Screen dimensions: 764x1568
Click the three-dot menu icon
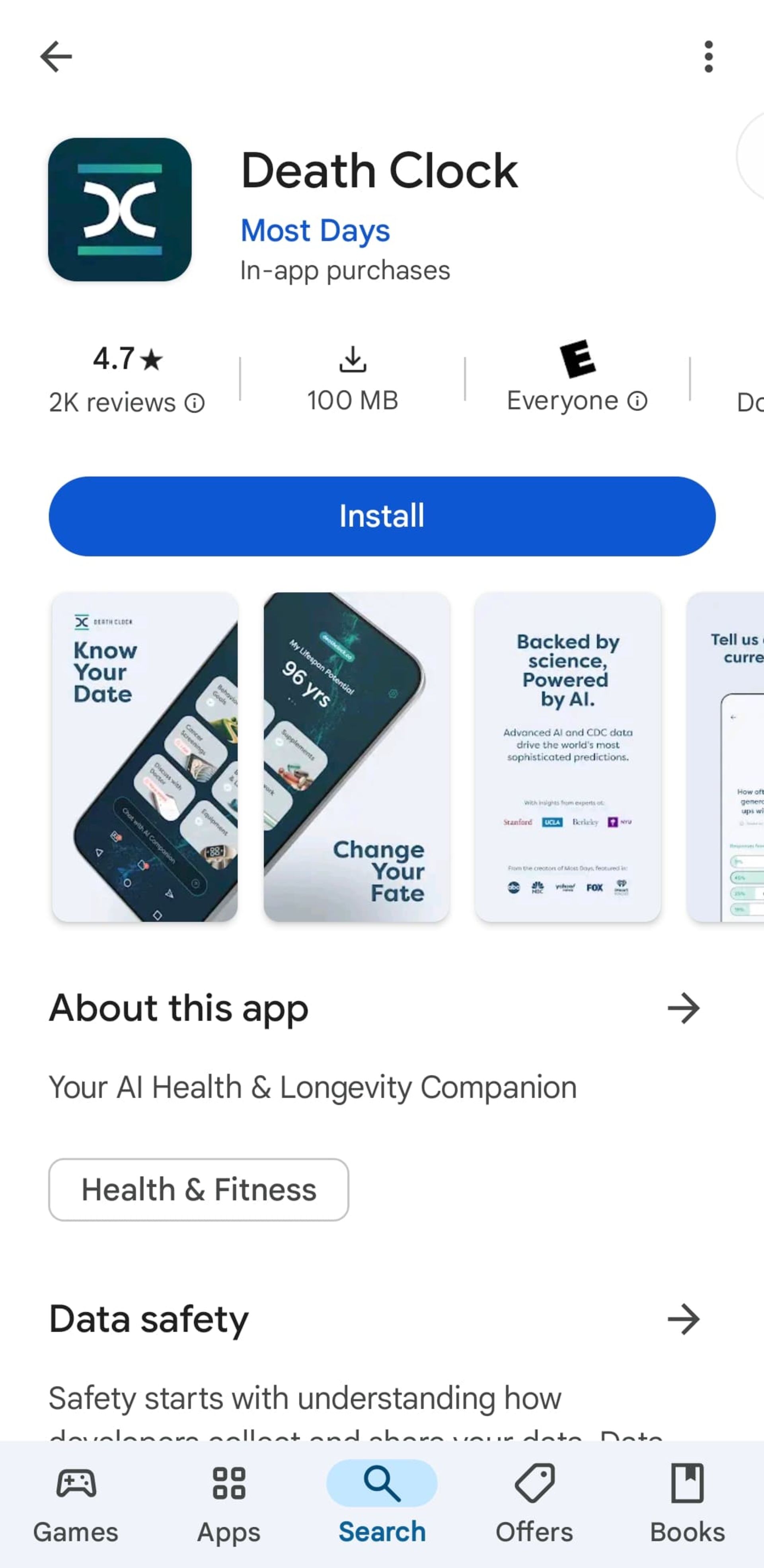(x=708, y=57)
